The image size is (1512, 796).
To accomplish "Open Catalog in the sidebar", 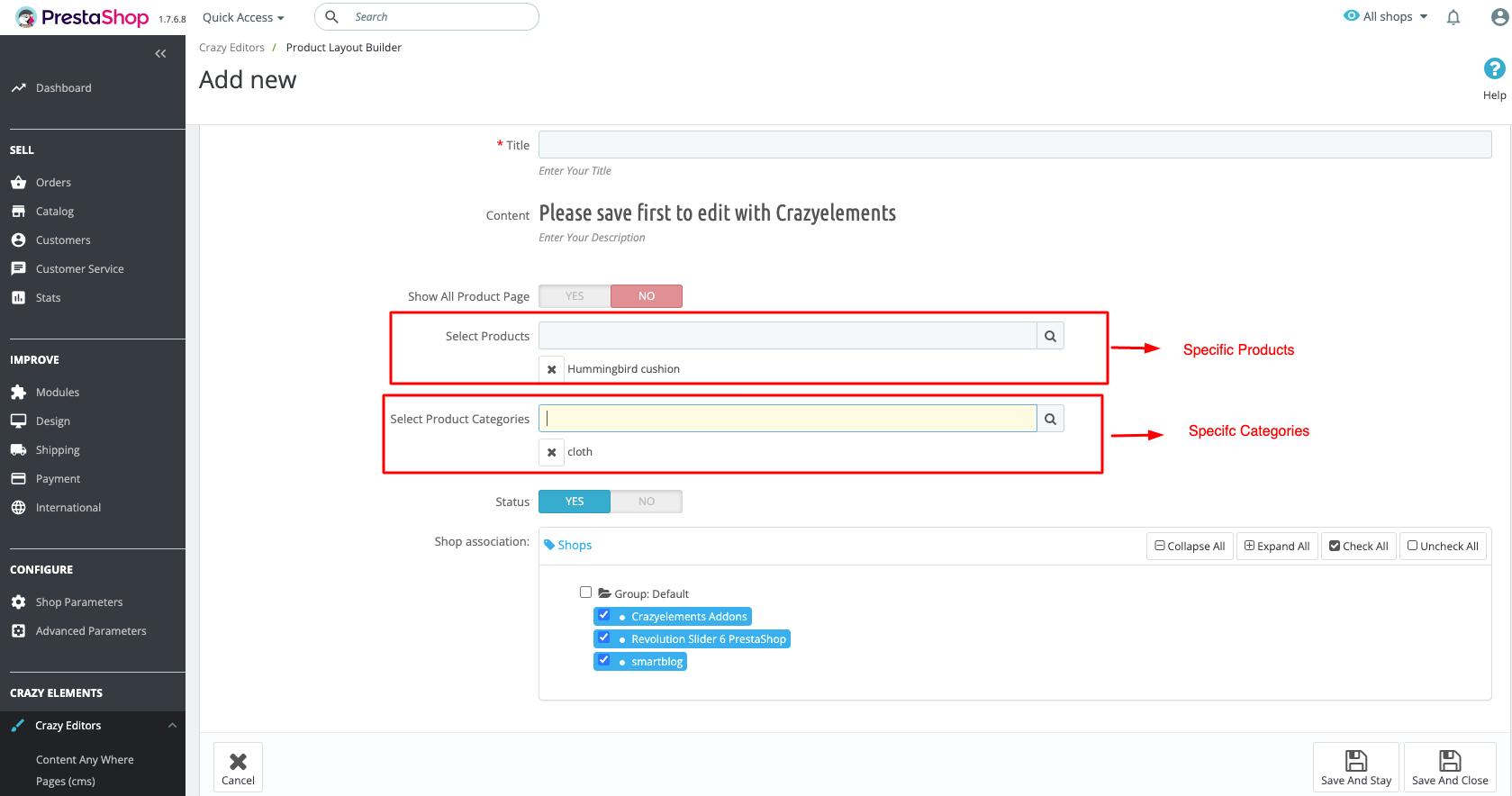I will 55,212.
